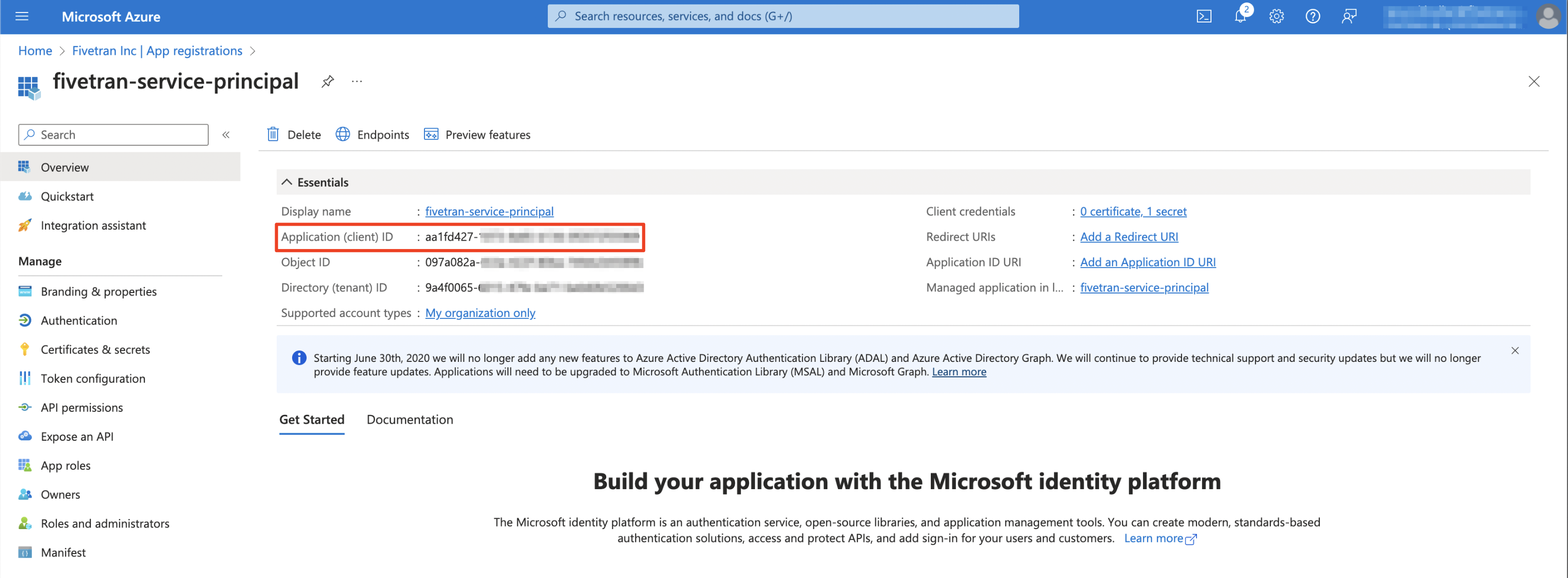Open the fivetran-service-principal display name link
The image size is (1568, 578).
[x=489, y=212]
